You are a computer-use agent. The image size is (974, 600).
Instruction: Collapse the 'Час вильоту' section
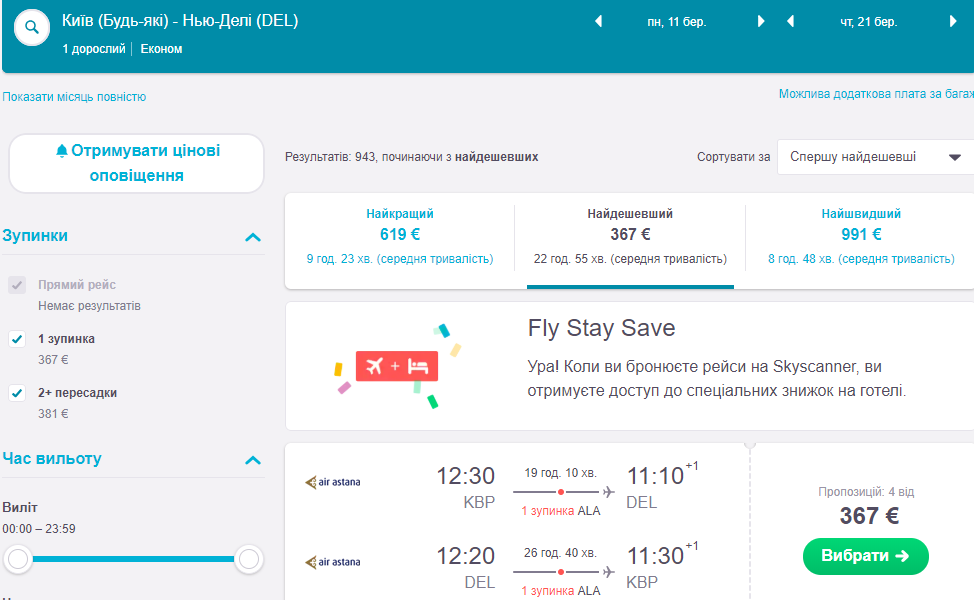pos(253,460)
